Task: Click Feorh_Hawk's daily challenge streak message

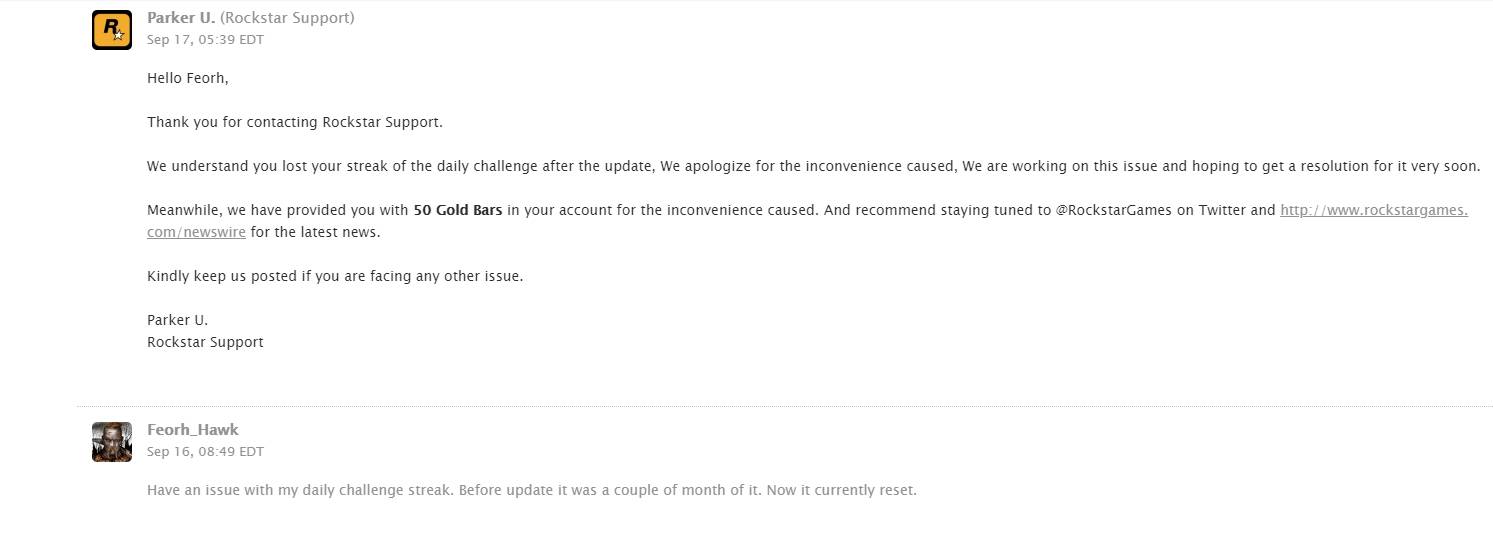Action: (x=531, y=491)
